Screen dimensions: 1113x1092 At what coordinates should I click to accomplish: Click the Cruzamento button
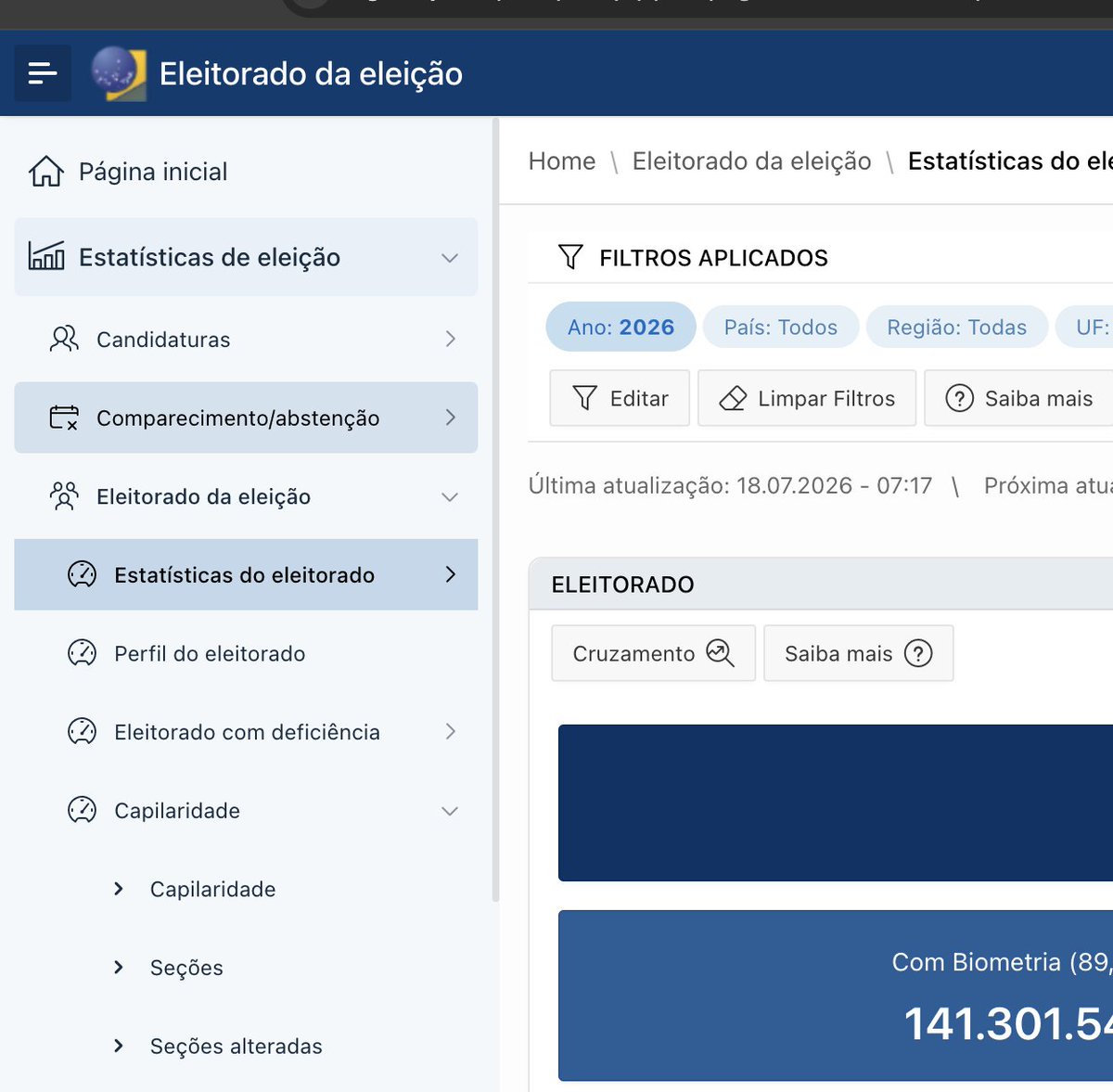tap(654, 653)
